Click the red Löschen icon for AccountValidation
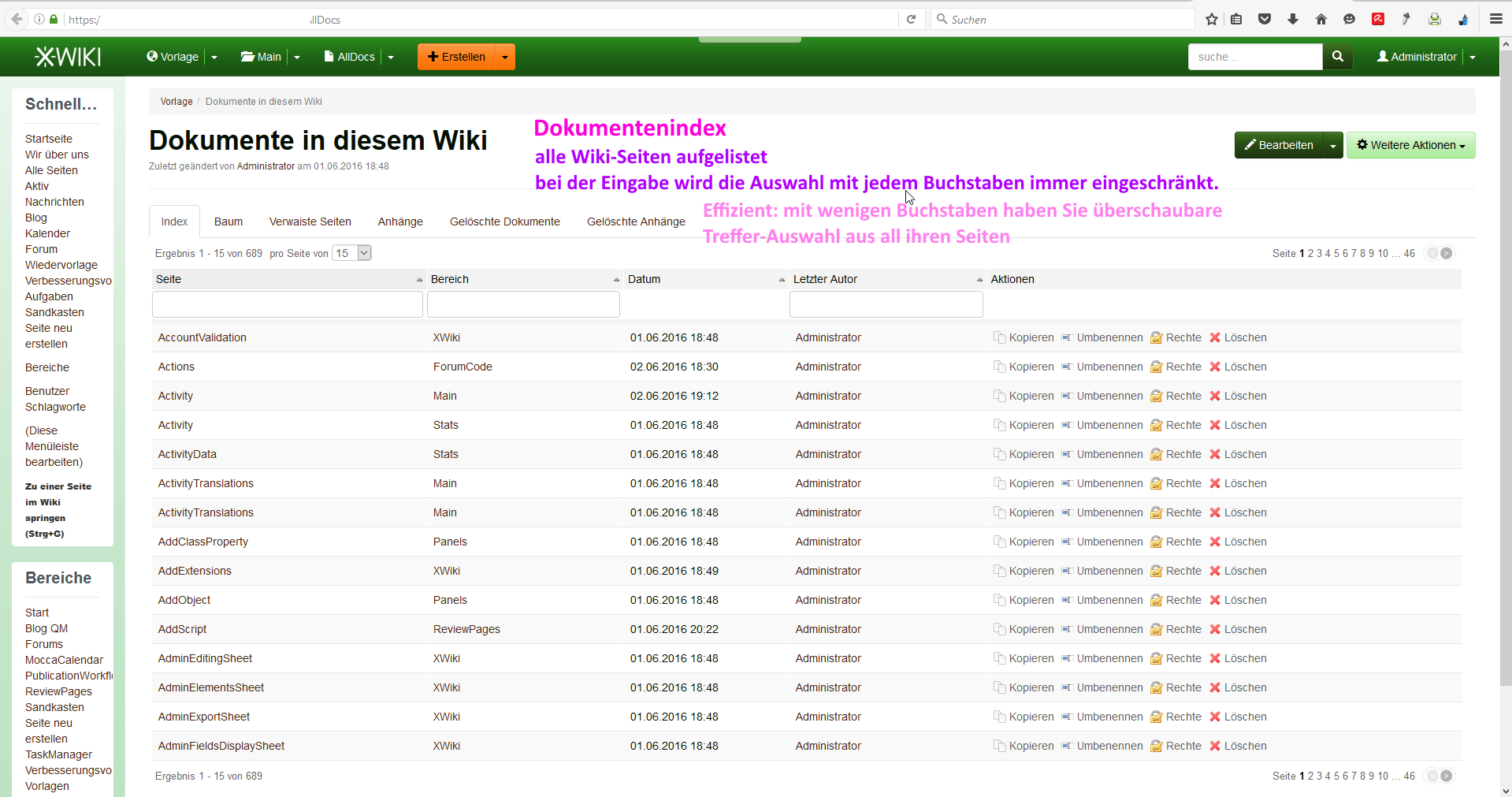 click(x=1215, y=337)
